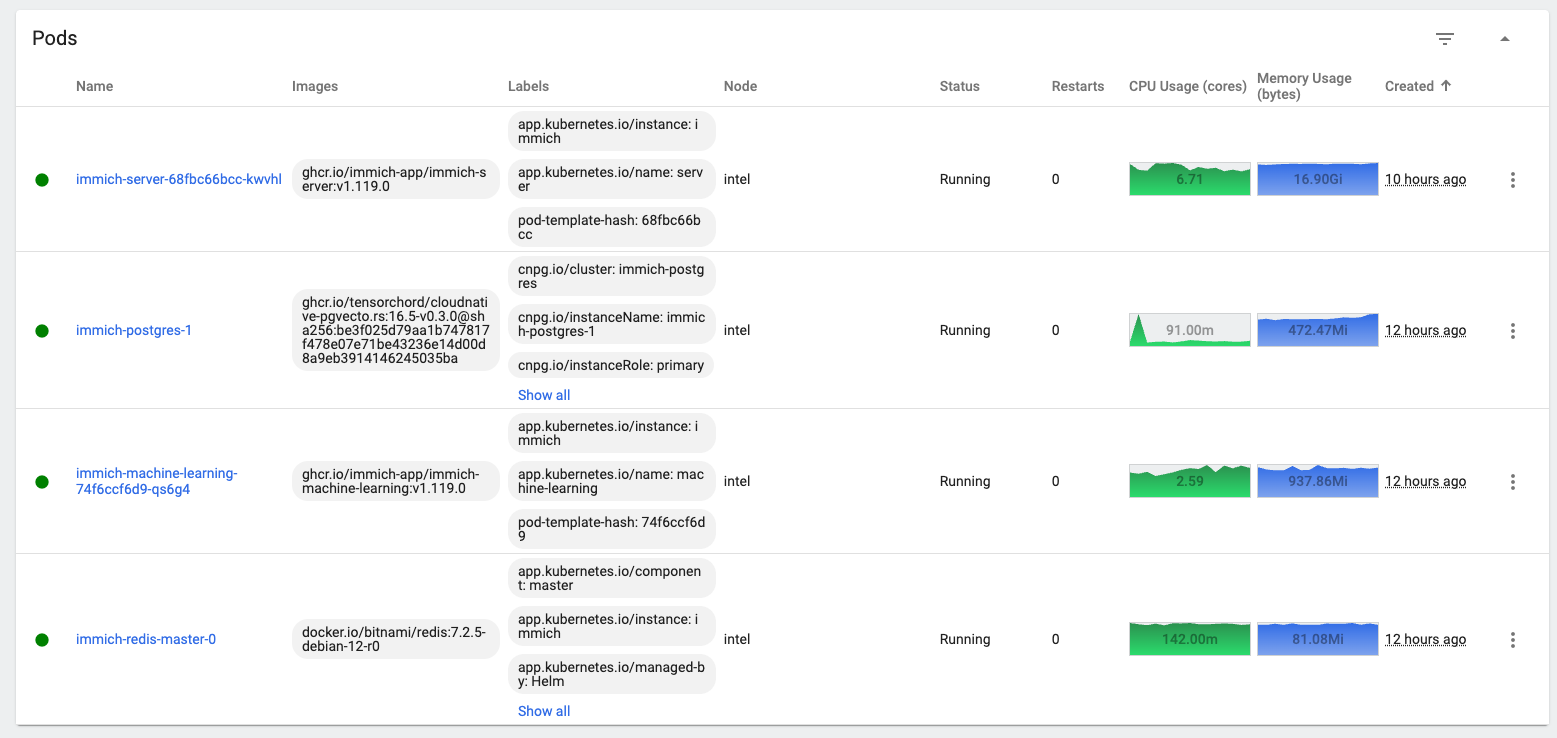Click immich-redis-master-0's 12 hours ago timestamp
1557x738 pixels.
[x=1425, y=639]
